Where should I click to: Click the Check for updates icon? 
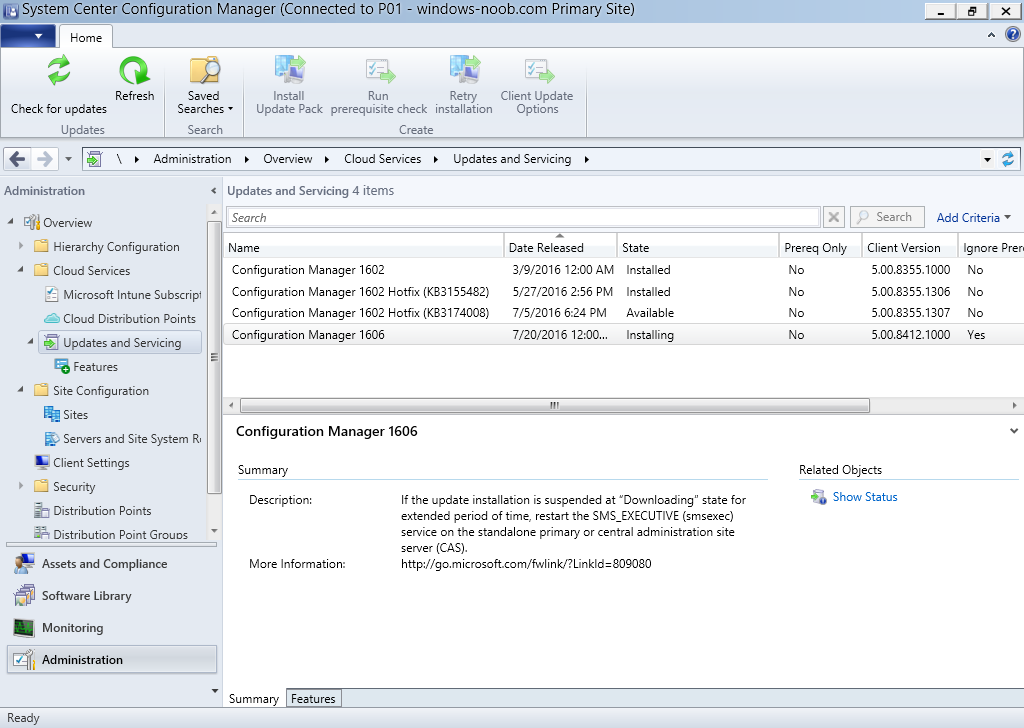[59, 71]
